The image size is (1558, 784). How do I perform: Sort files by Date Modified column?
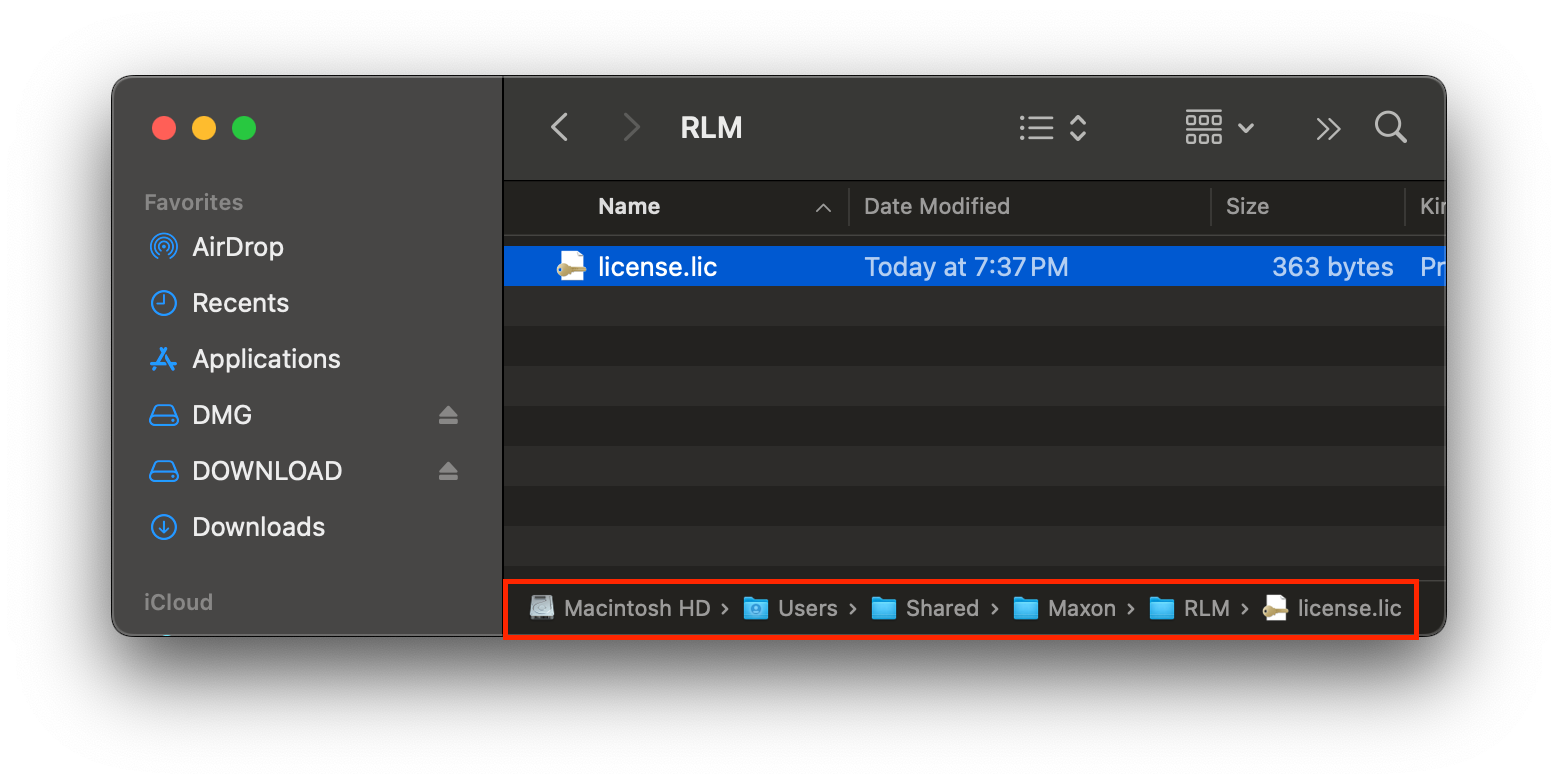[936, 206]
